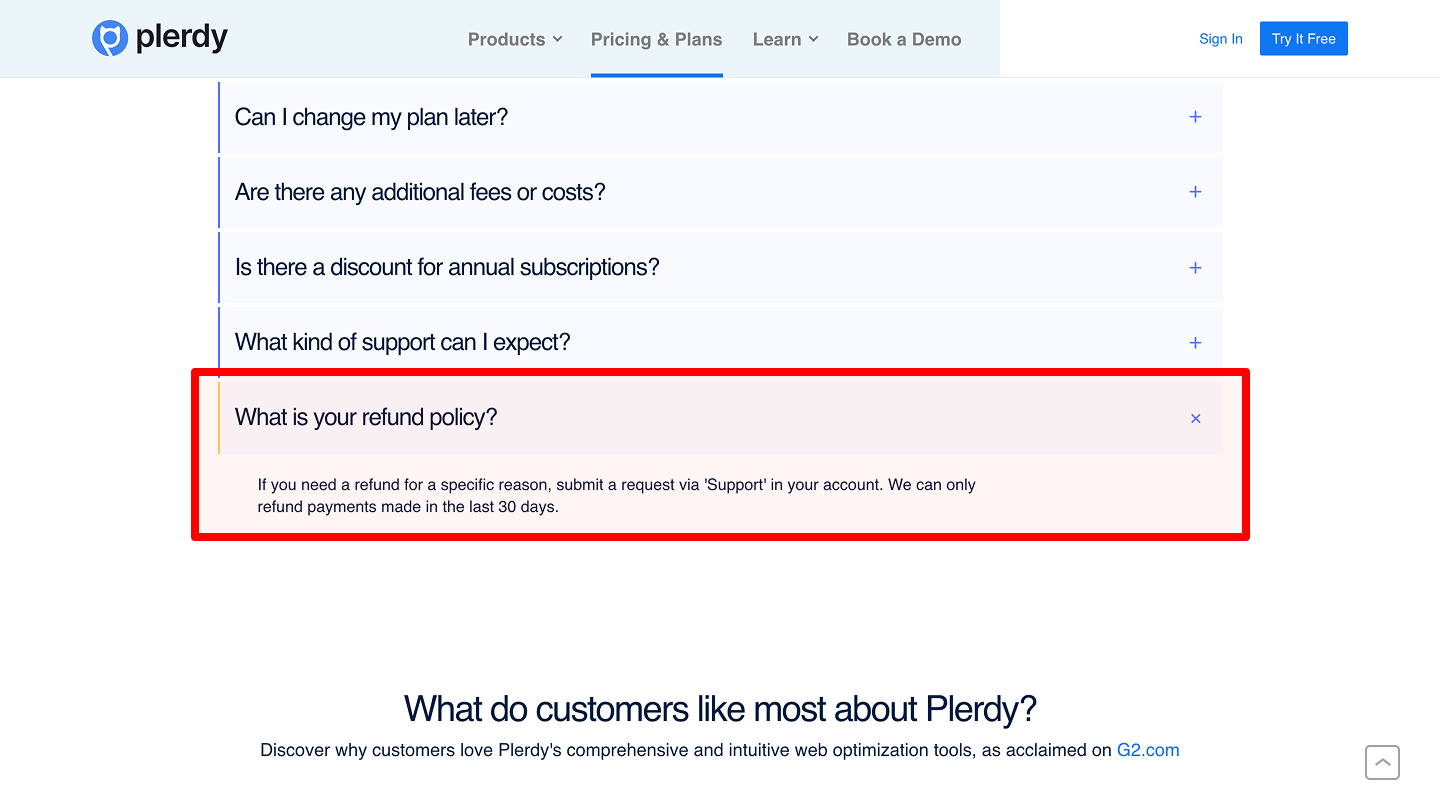Open the Learn dropdown menu
1440x800 pixels.
785,39
